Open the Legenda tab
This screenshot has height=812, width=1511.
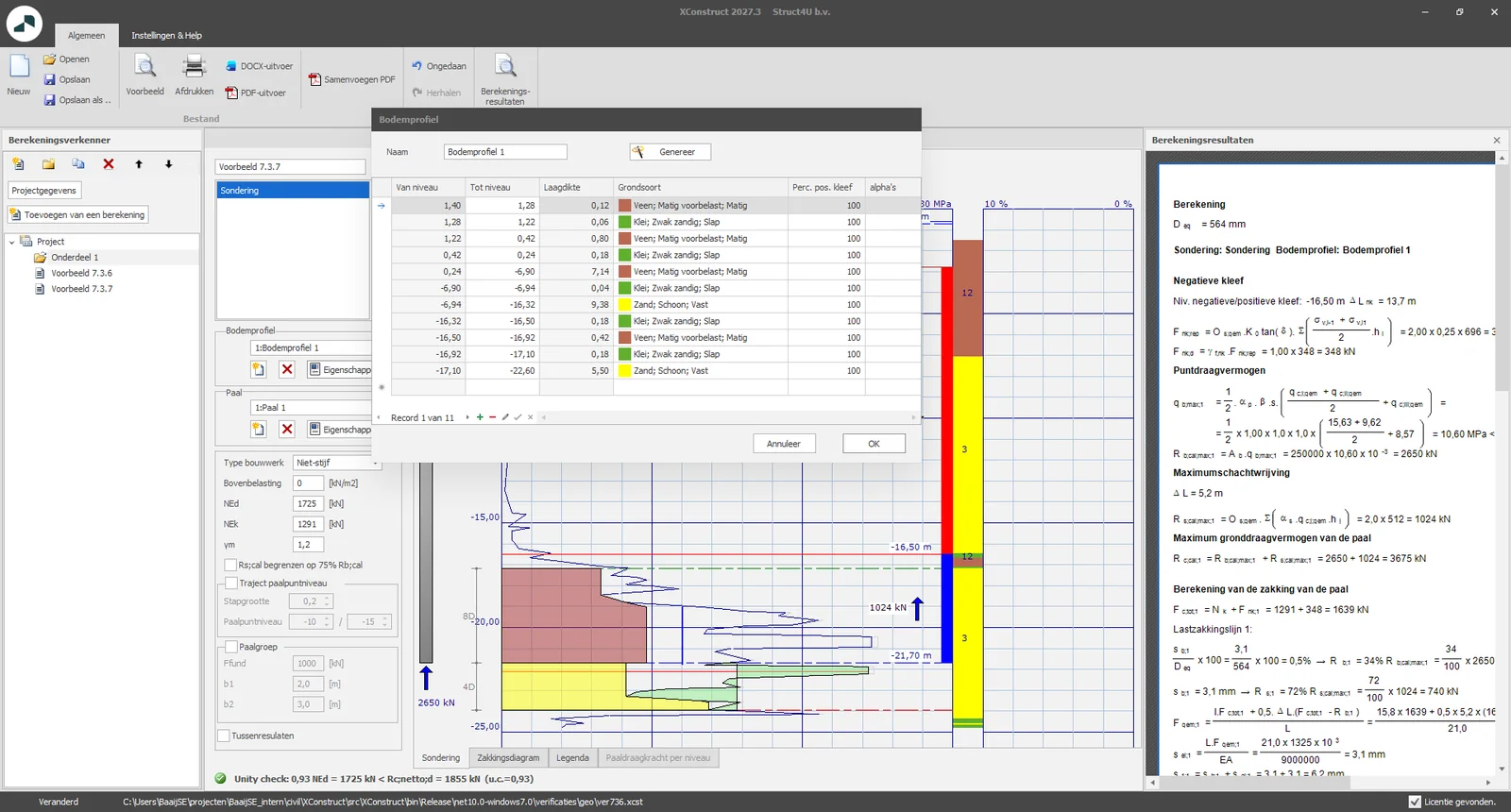click(572, 757)
